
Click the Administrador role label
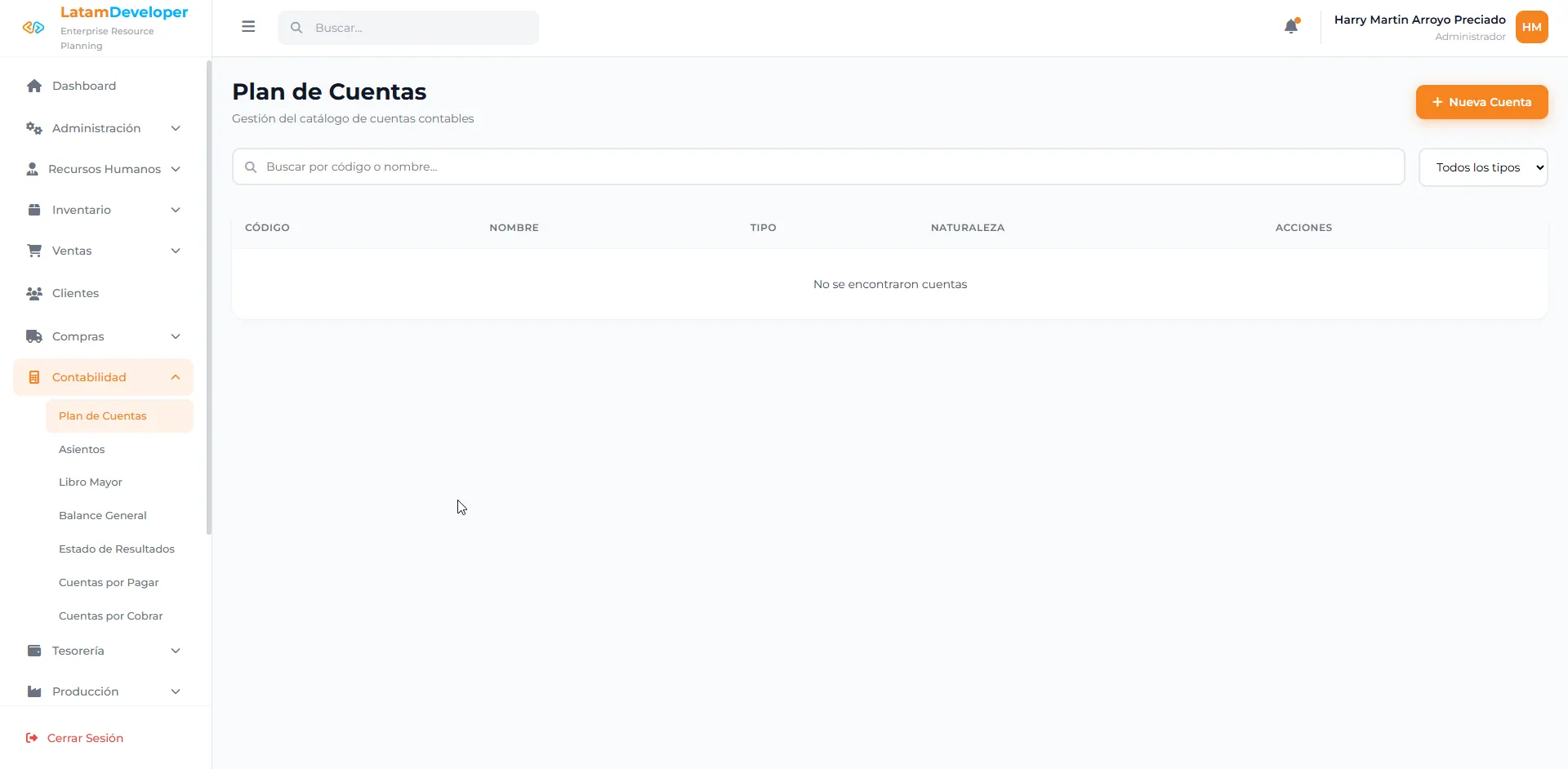(1470, 37)
